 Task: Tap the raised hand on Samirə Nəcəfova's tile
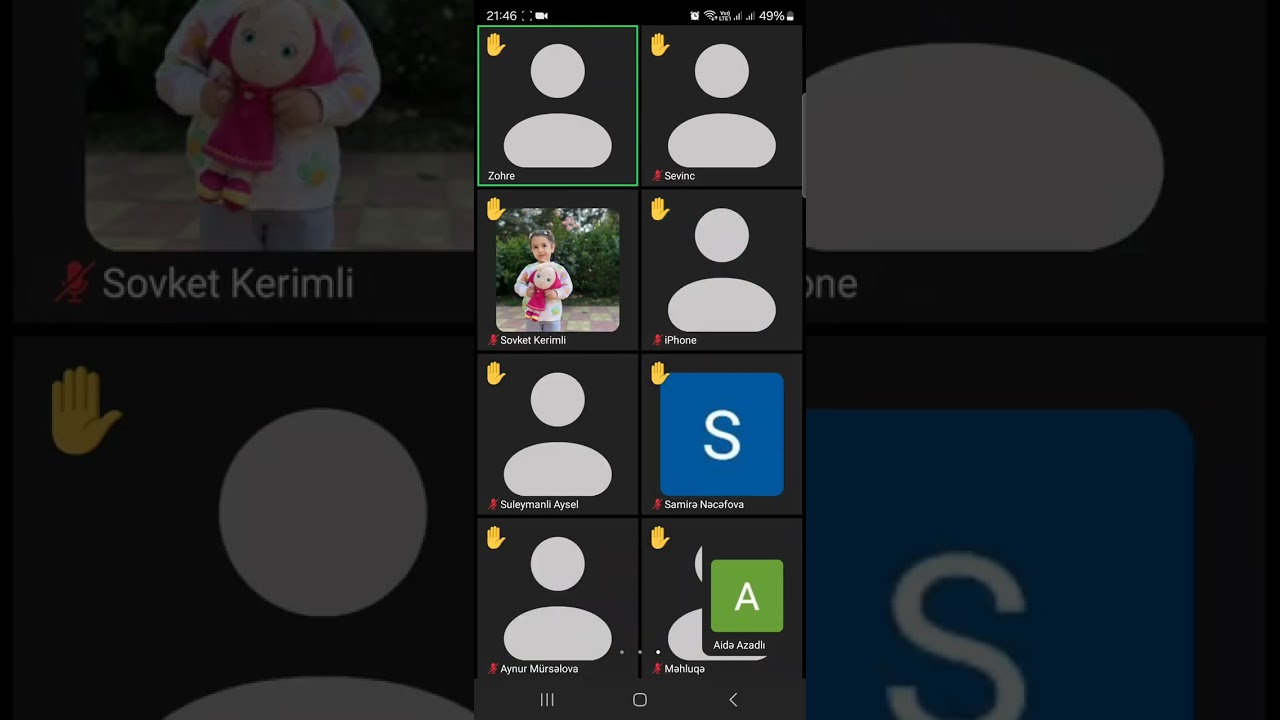(659, 373)
